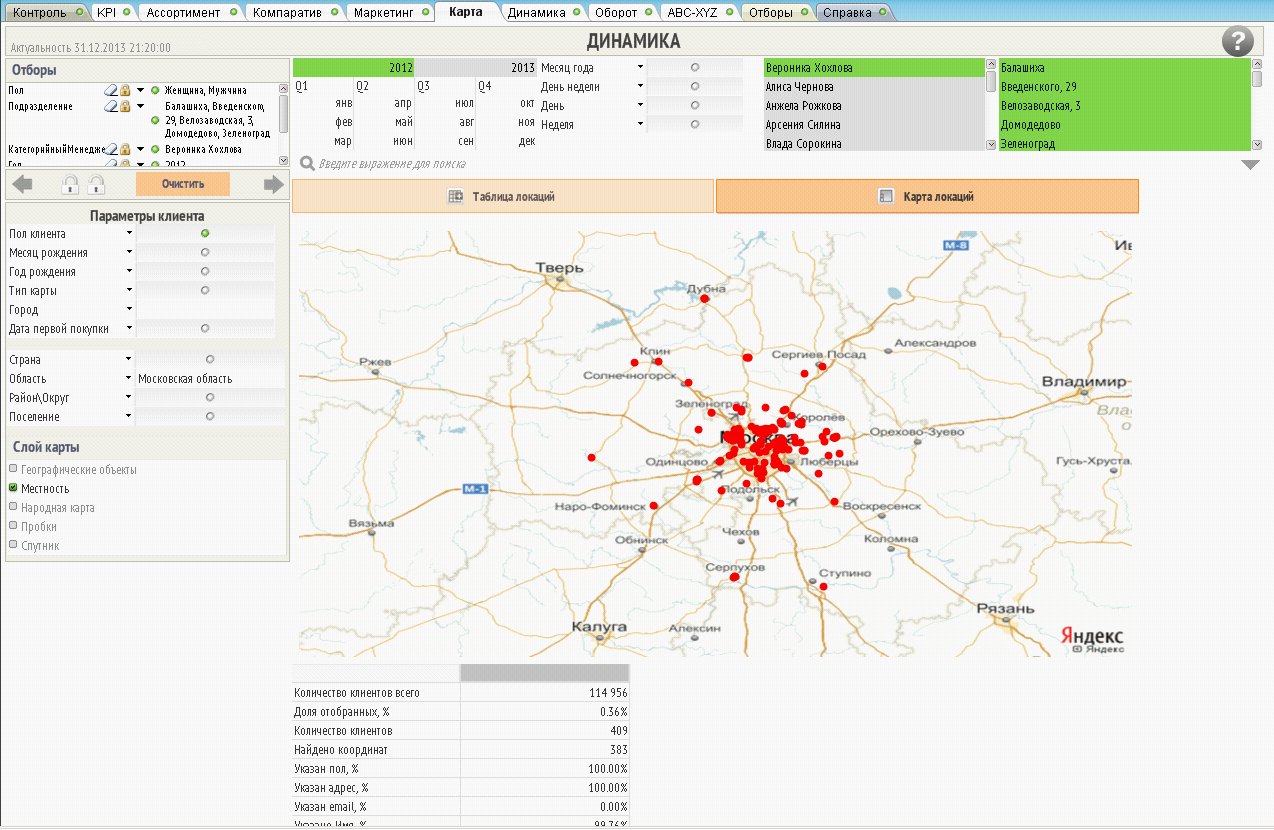Click the search magnifier icon
The width and height of the screenshot is (1274, 830).
coord(308,163)
